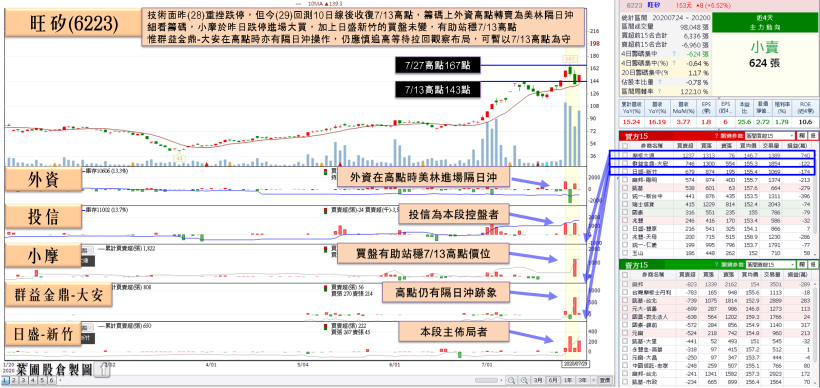Zoom in chart with plus magnifier icon

(x=525, y=380)
